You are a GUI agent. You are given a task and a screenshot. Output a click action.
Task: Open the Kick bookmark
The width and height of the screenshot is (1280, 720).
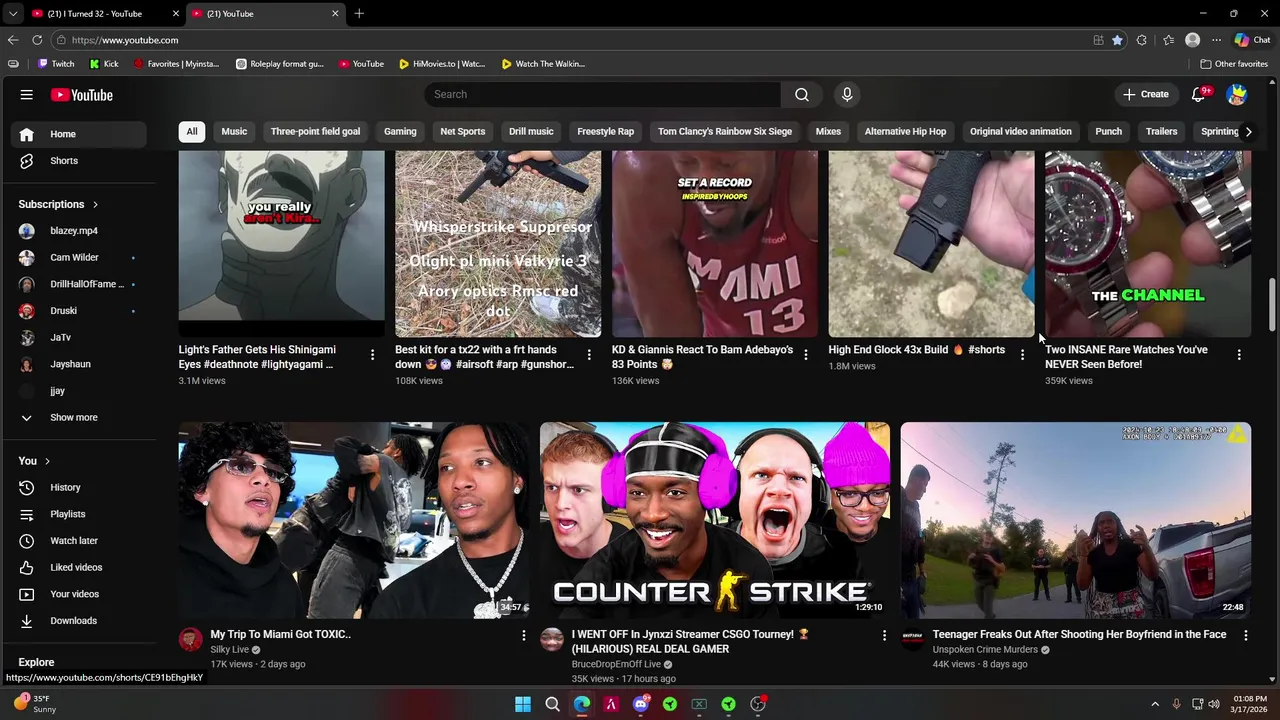pos(104,64)
